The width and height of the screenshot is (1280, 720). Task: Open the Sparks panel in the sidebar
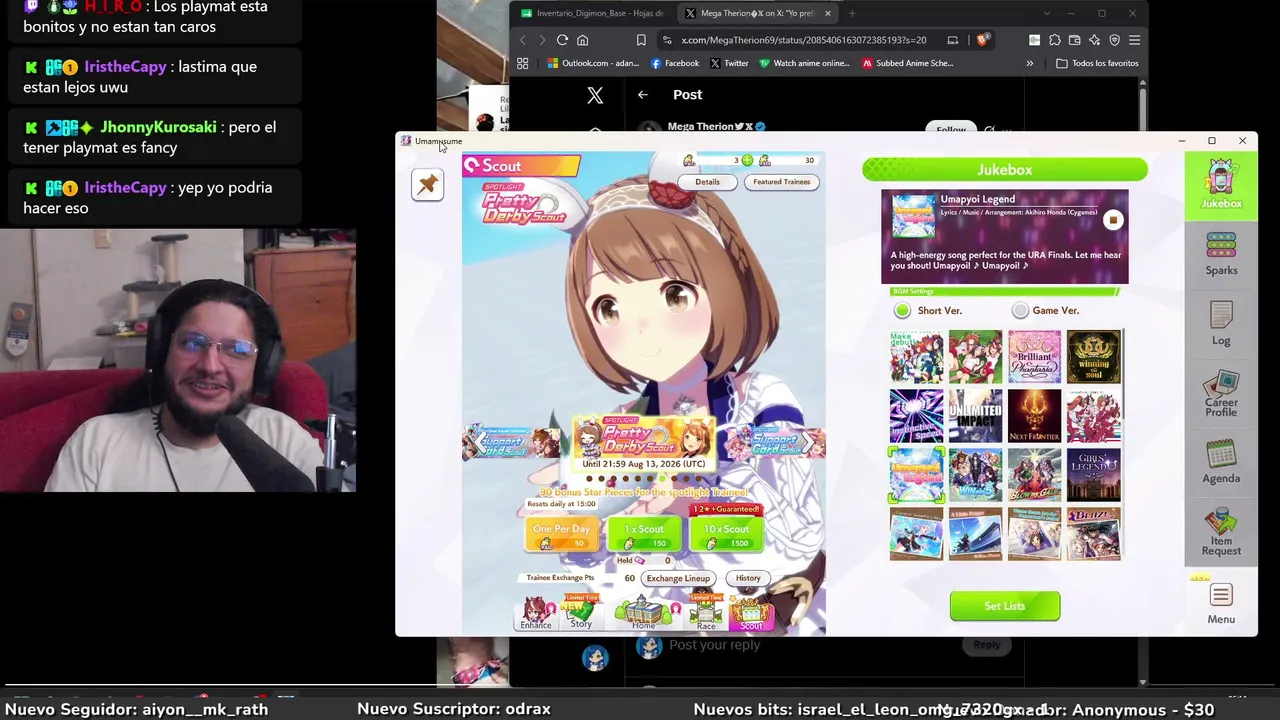point(1221,254)
